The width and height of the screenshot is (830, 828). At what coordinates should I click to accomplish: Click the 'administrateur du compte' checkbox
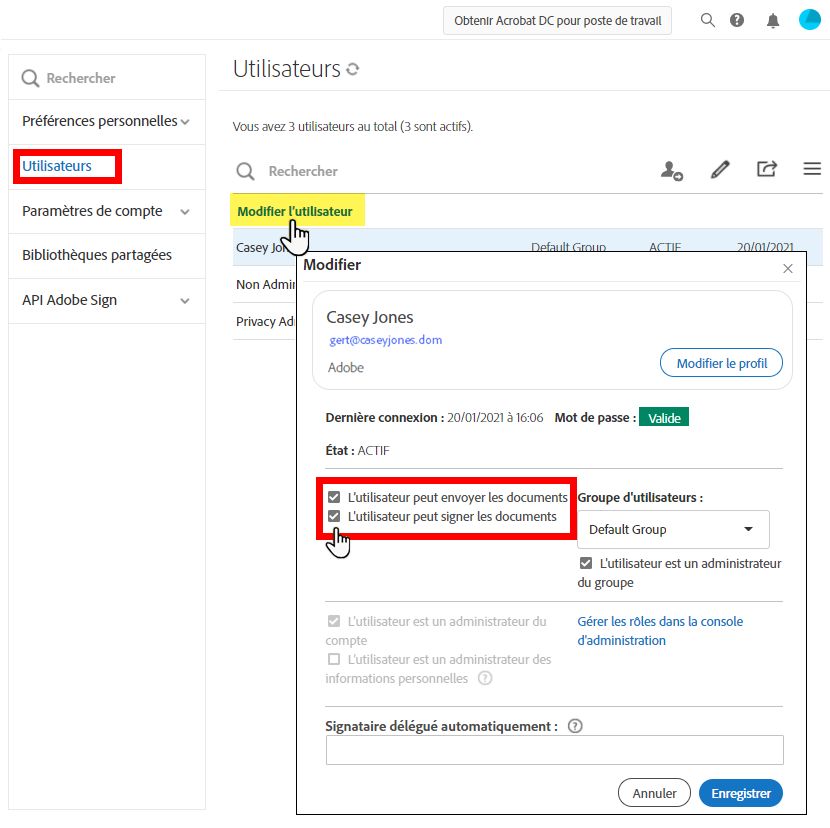[334, 621]
